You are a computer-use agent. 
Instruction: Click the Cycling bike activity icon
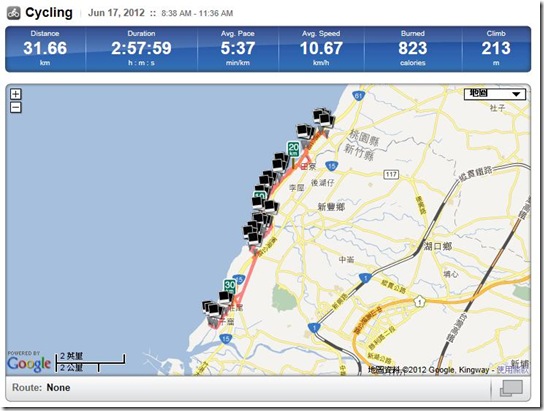pos(14,13)
